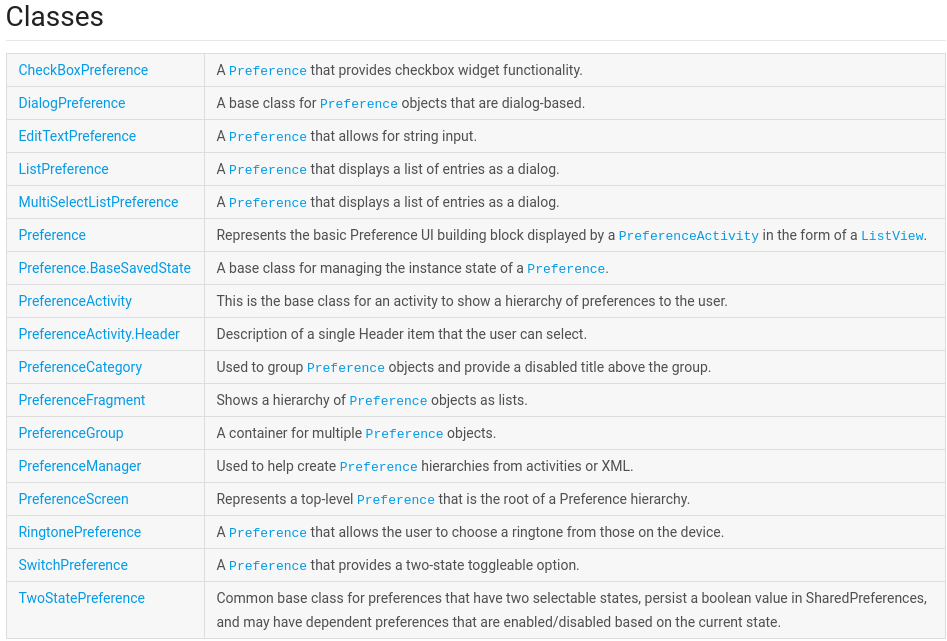Screen dimensions: 947x641
Task: Click PreferenceCategory class link
Action: coord(80,367)
